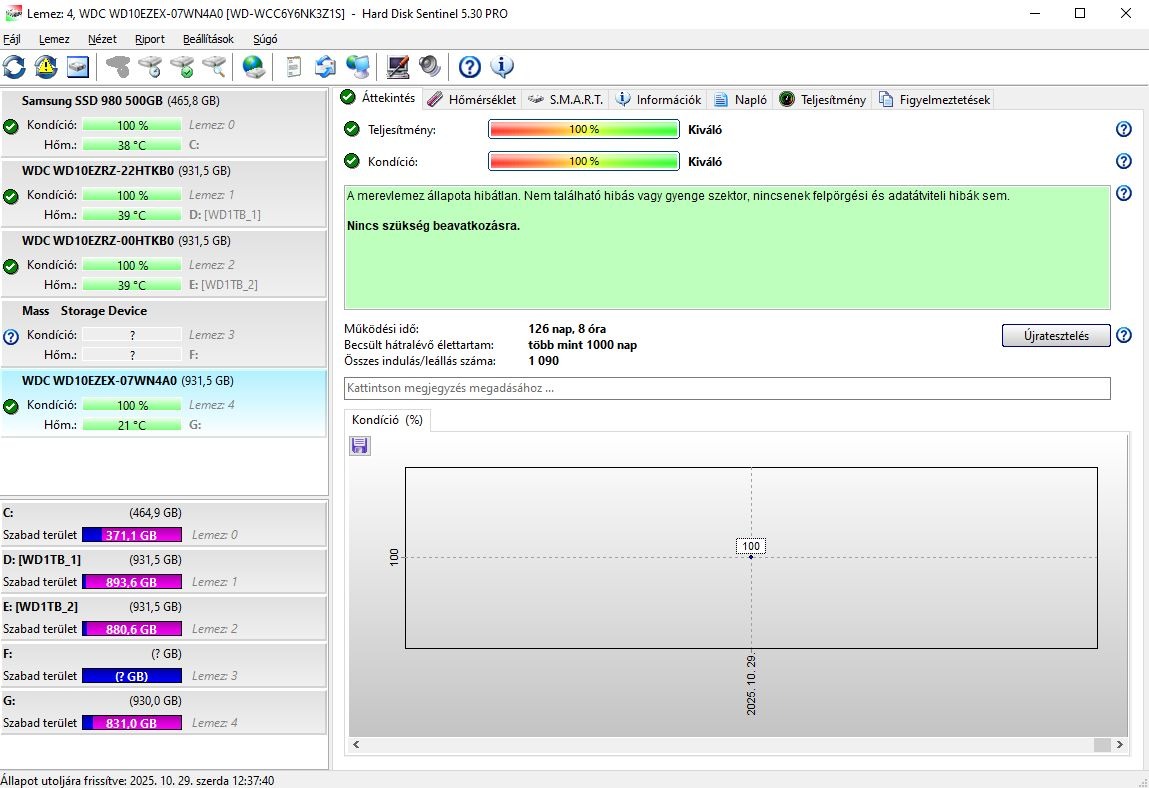This screenshot has width=1149, height=788.
Task: Click help icon beside Kondíció bar
Action: point(1123,161)
